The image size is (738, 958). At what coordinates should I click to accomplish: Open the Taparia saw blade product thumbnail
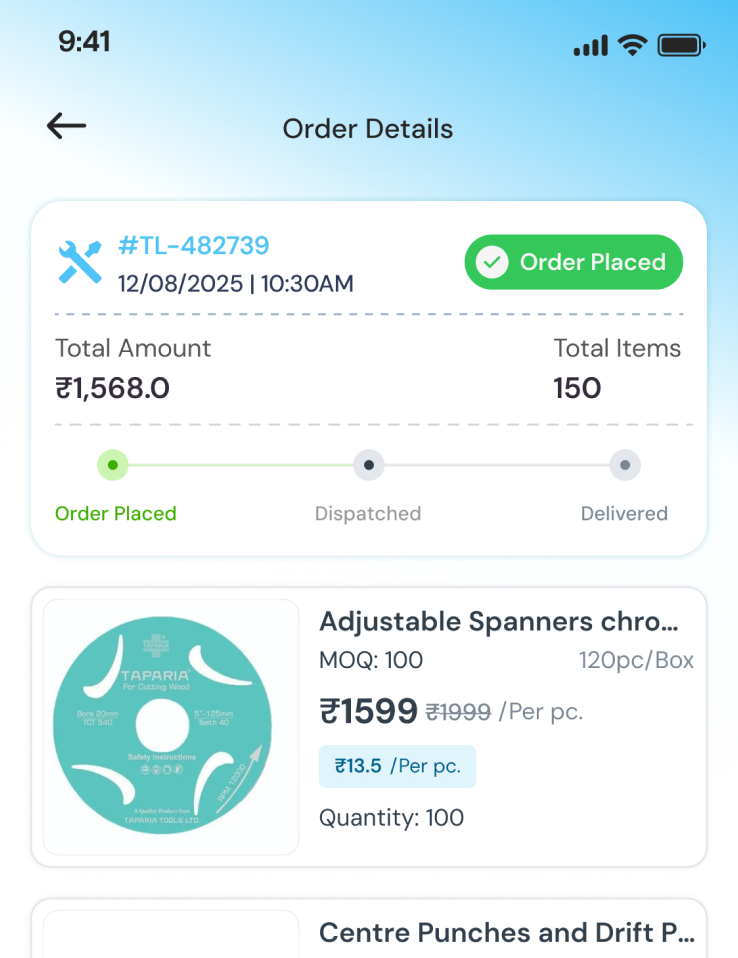click(171, 727)
